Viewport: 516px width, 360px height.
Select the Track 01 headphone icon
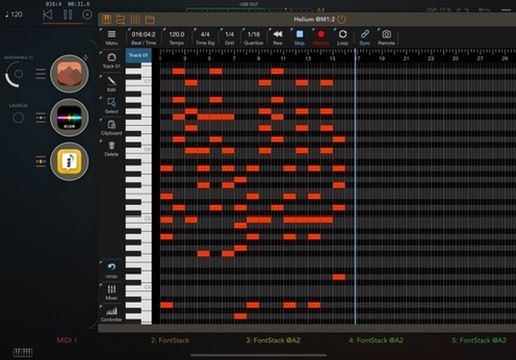(x=111, y=60)
